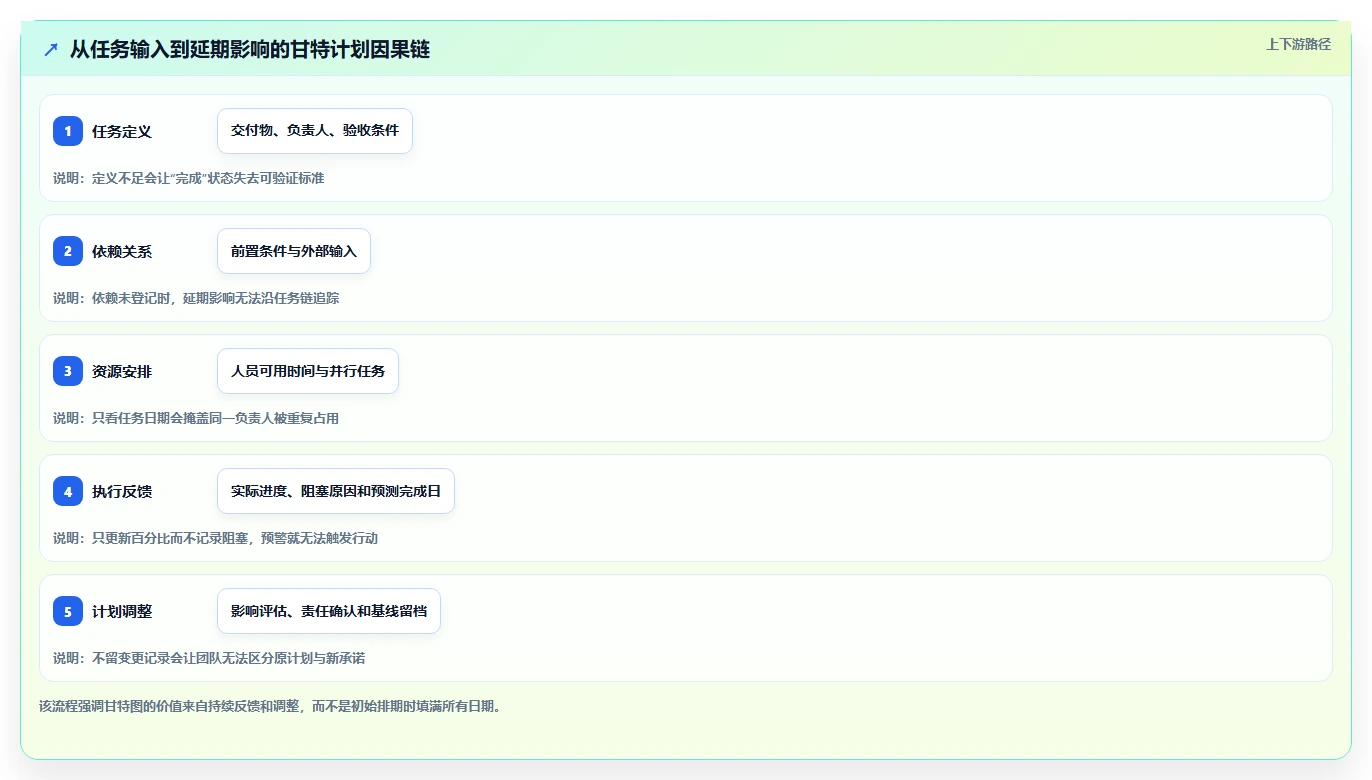Viewport: 1372px width, 780px height.
Task: Select the 实际进度、阻塞原因和预测完成日 chip
Action: tap(336, 491)
